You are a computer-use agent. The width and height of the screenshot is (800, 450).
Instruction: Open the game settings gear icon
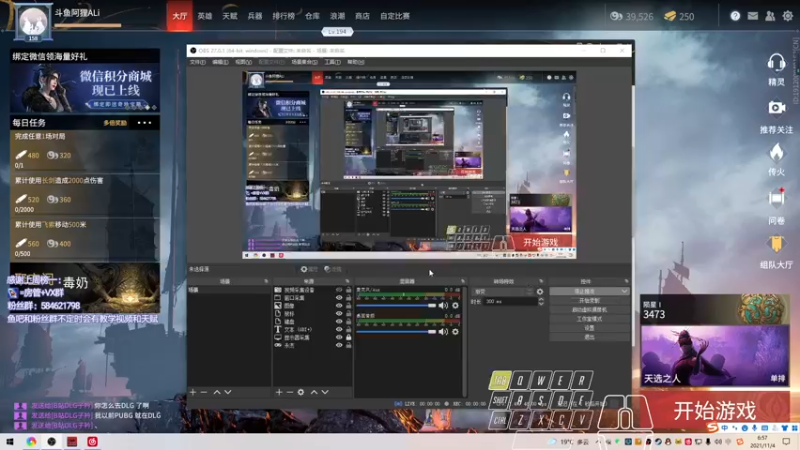click(788, 16)
